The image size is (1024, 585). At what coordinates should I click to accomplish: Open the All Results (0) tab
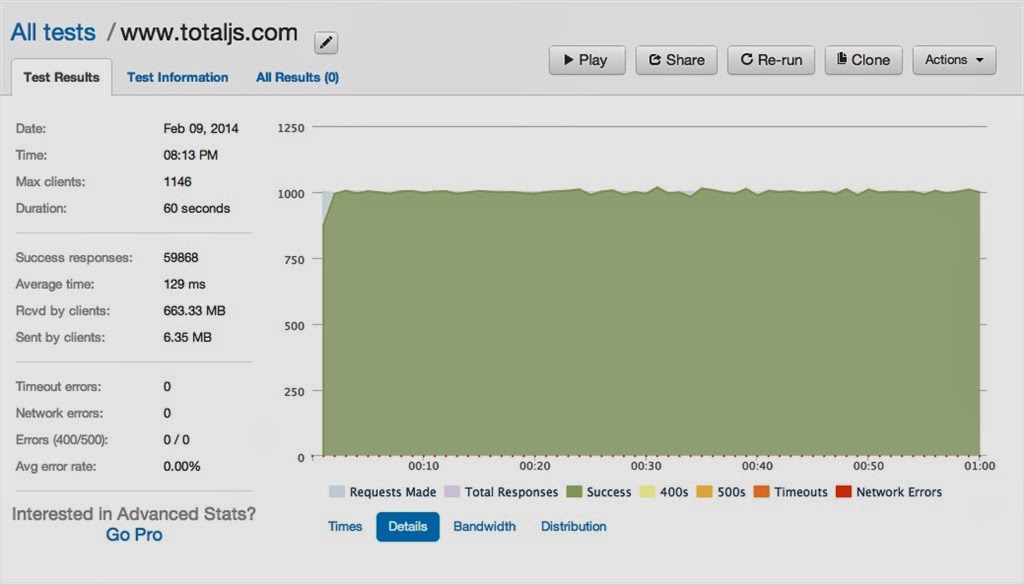pyautogui.click(x=297, y=77)
